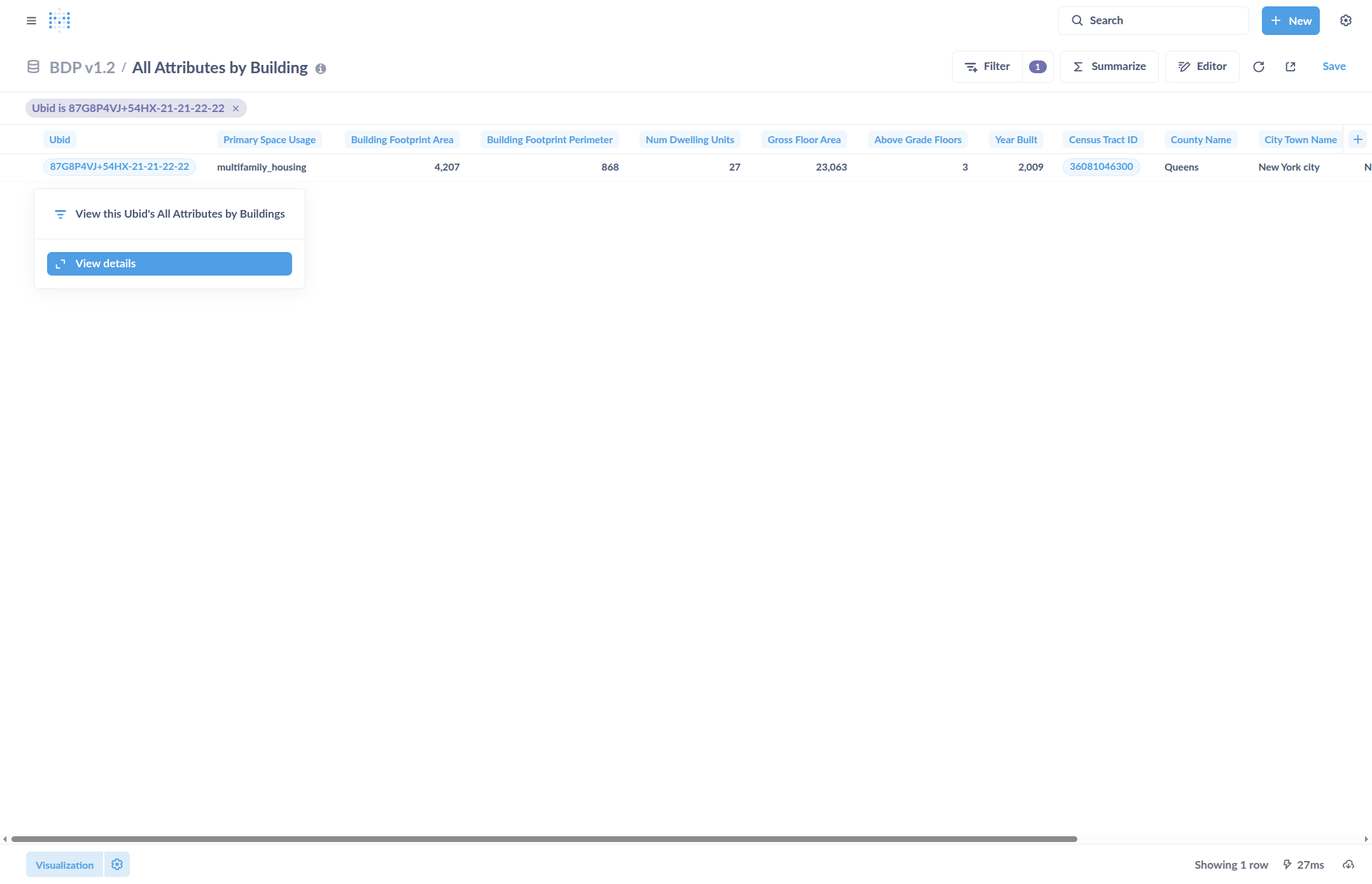Save the current question

1334,66
